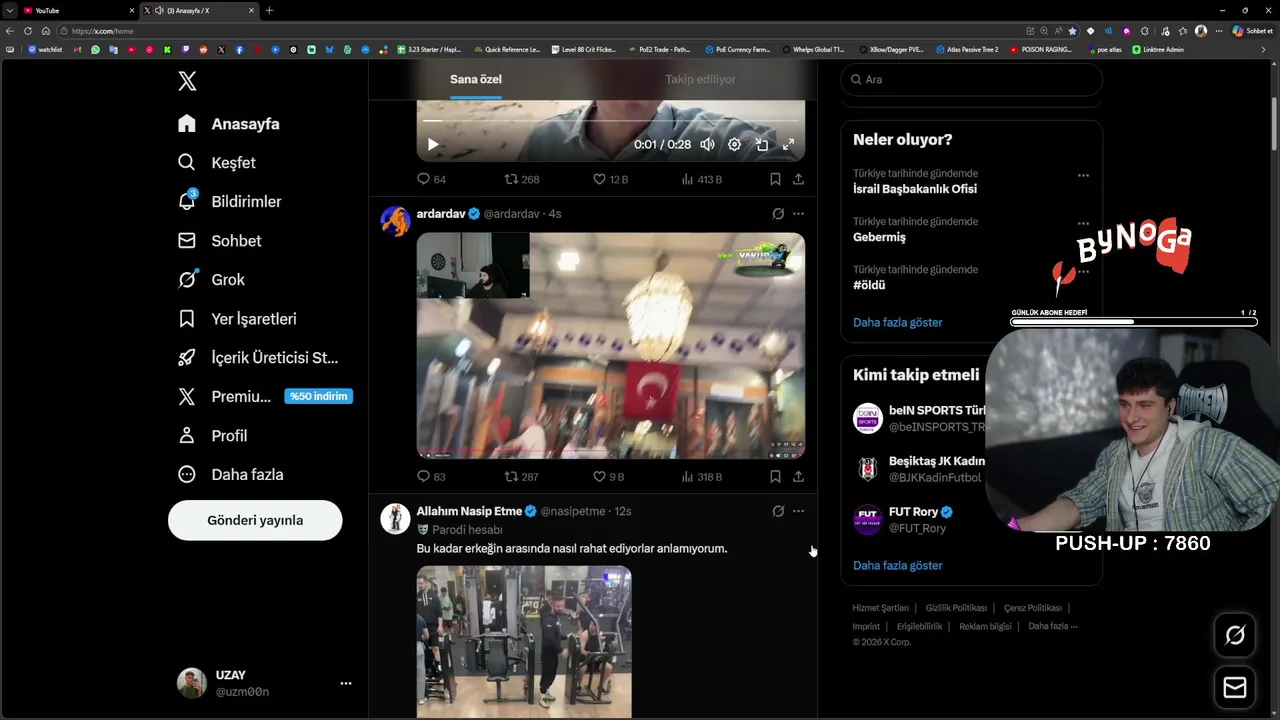Open İçerik Üreticisi Stüdyosu item

[258, 358]
